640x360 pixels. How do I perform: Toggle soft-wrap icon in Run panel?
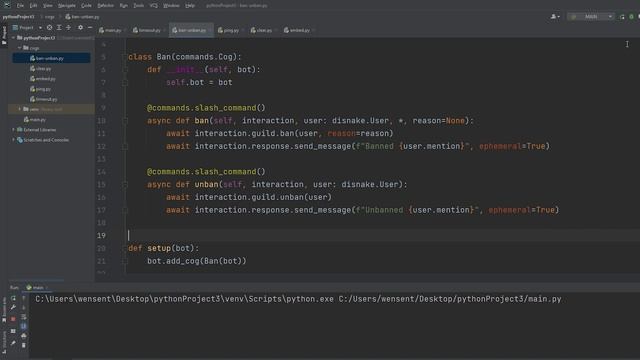pyautogui.click(x=24, y=317)
